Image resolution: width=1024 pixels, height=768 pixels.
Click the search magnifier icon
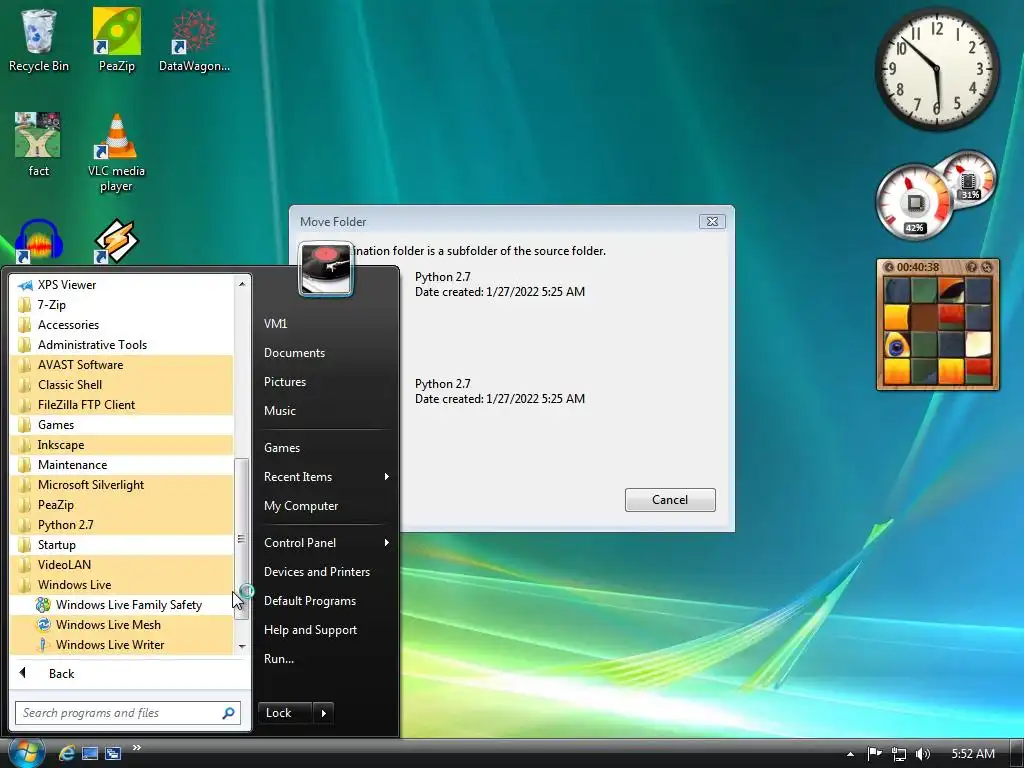(229, 713)
